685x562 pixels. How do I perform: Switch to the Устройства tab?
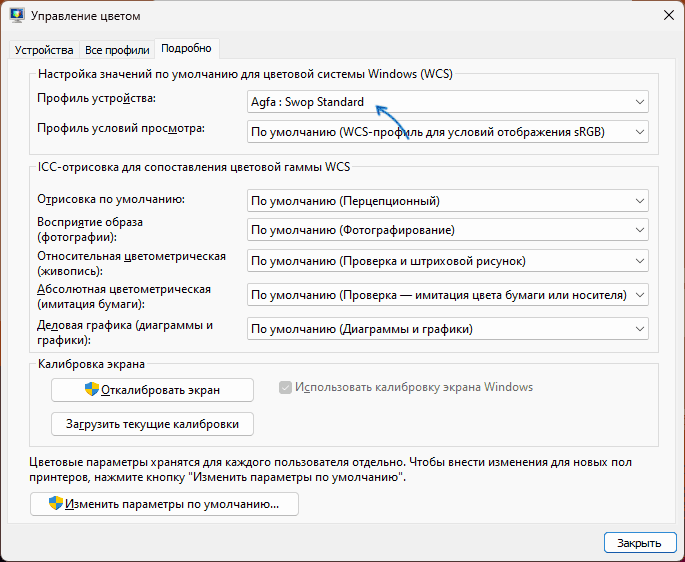click(x=44, y=50)
